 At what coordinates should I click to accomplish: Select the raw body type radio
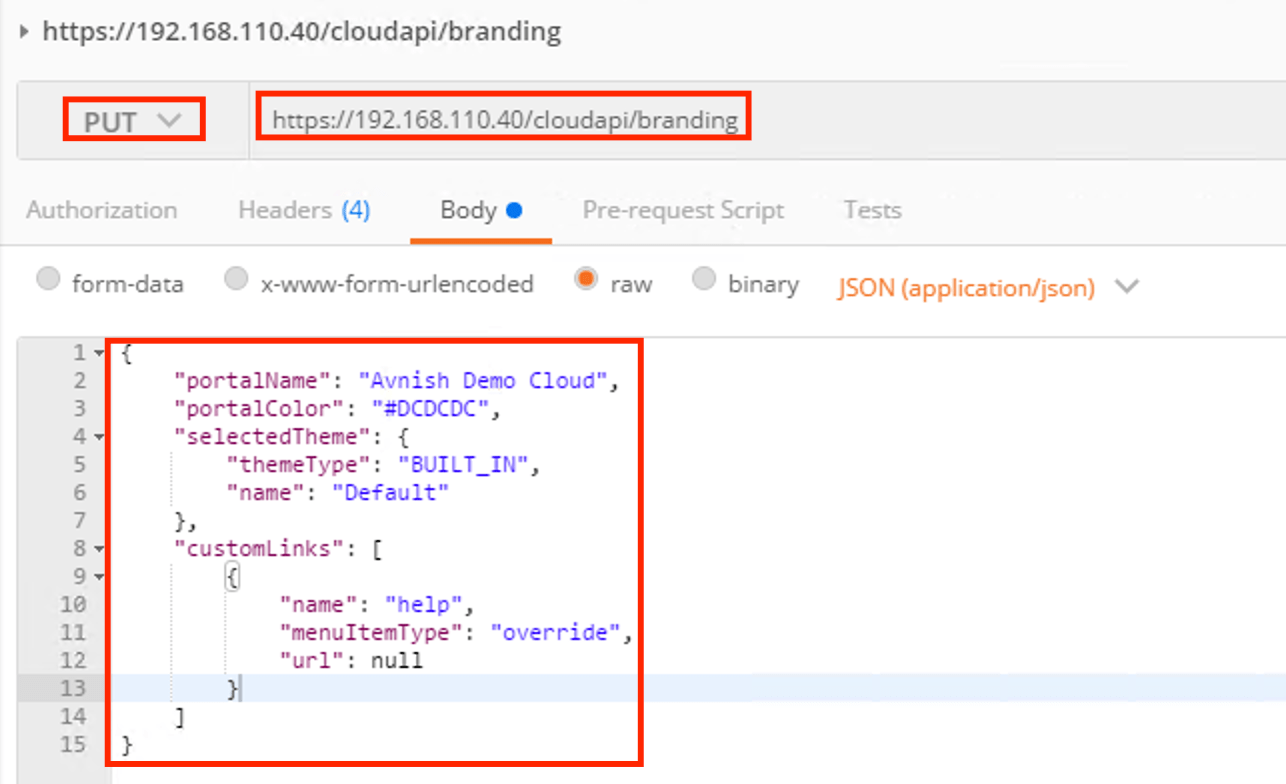[586, 280]
